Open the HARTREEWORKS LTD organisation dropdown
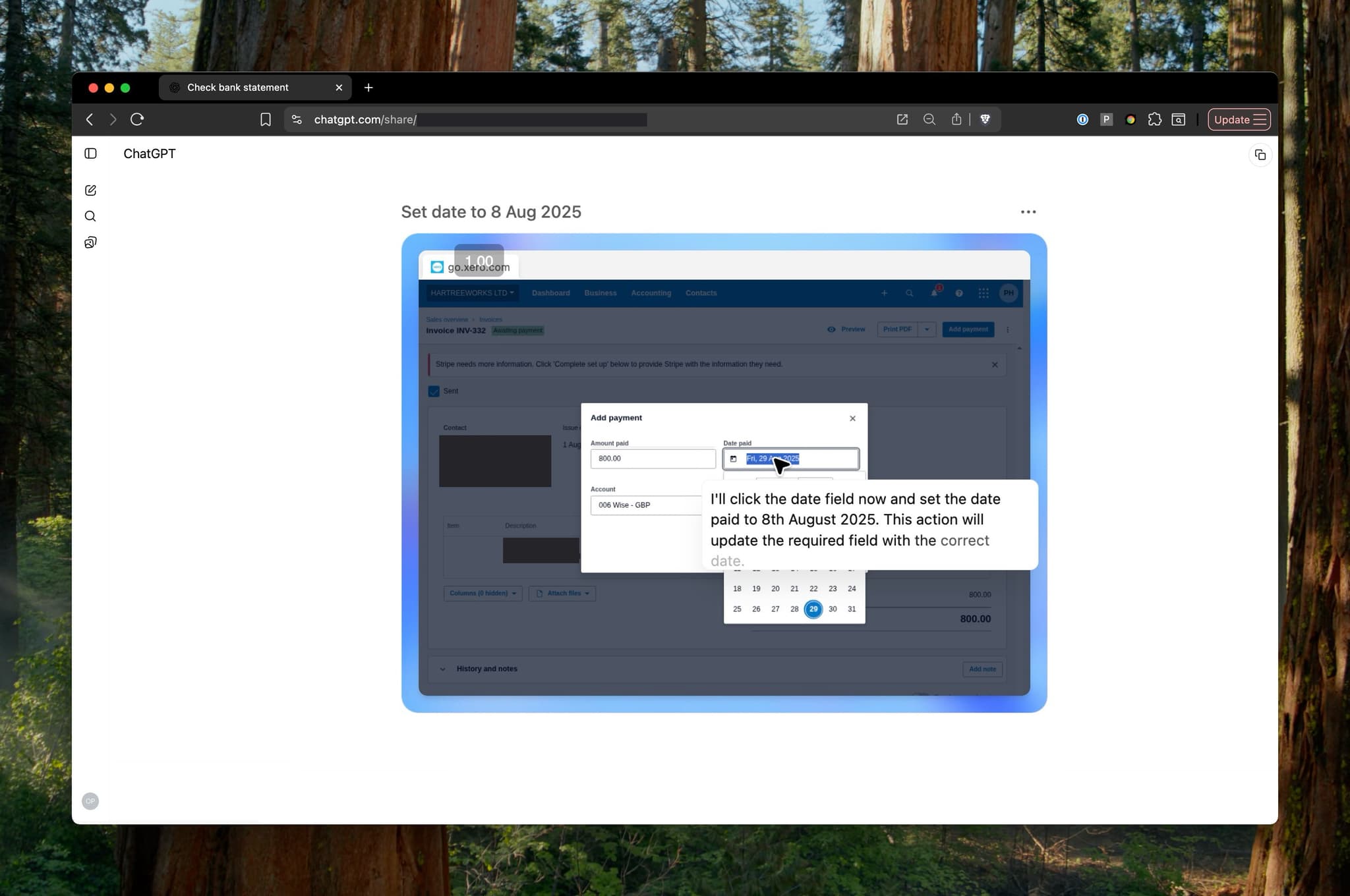 tap(472, 293)
